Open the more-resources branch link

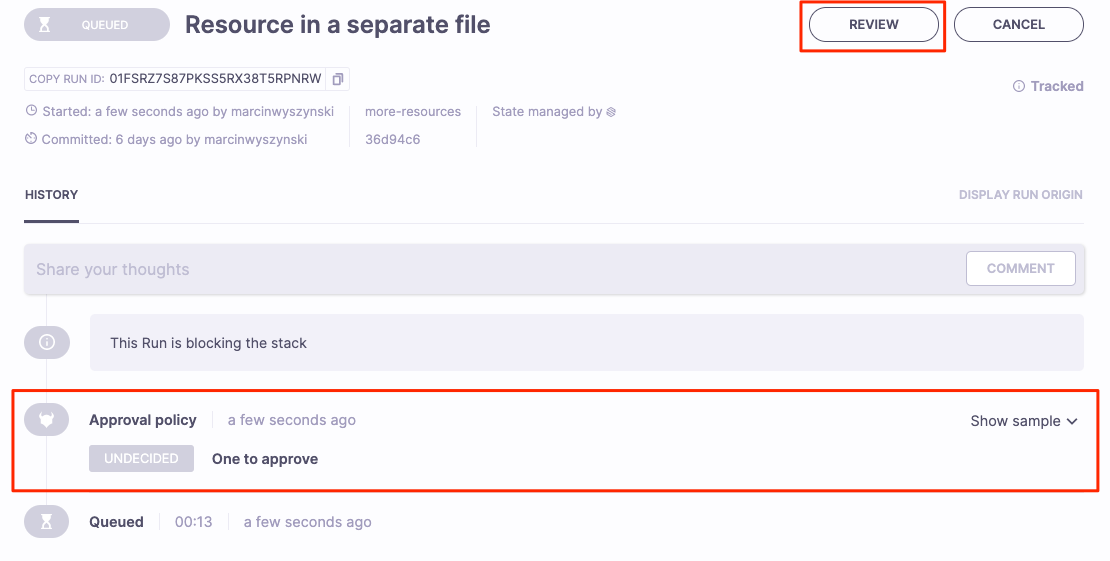point(413,112)
